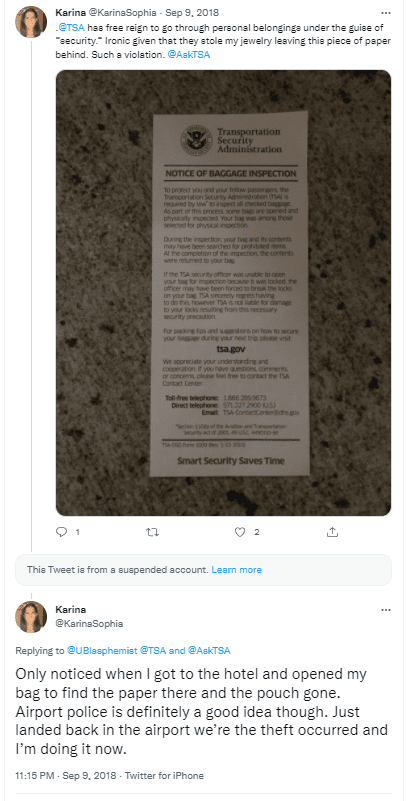Click the Karina display name on top tweet
Image resolution: width=413 pixels, height=801 pixels.
point(70,13)
